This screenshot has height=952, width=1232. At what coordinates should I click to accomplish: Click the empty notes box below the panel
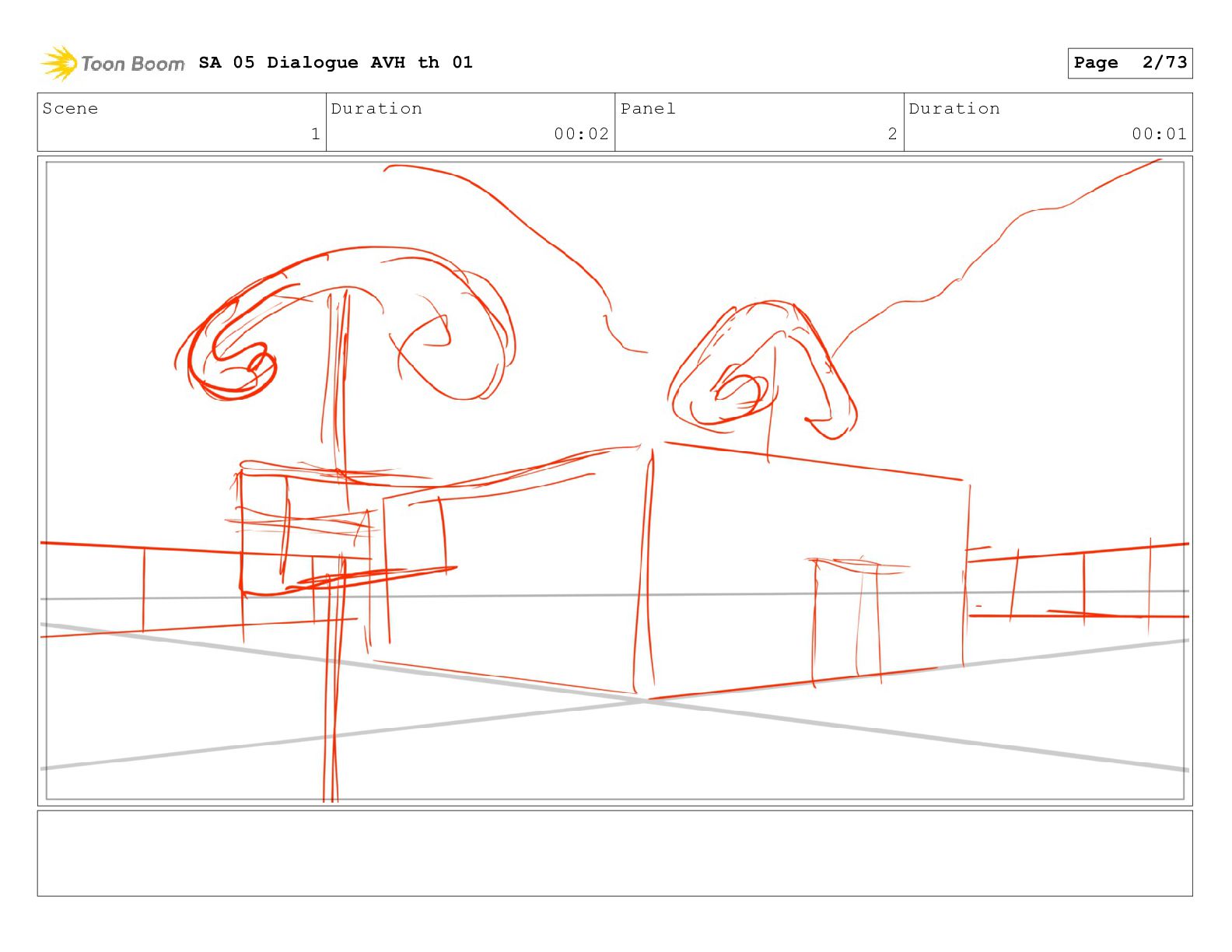(x=614, y=853)
